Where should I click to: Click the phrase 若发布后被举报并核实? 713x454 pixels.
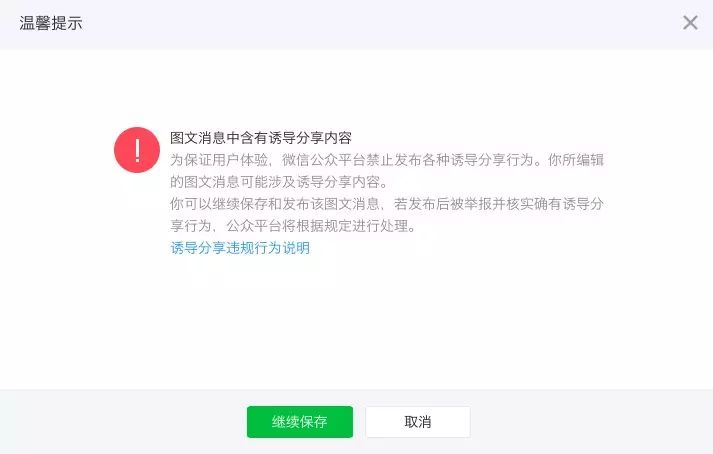click(463, 204)
